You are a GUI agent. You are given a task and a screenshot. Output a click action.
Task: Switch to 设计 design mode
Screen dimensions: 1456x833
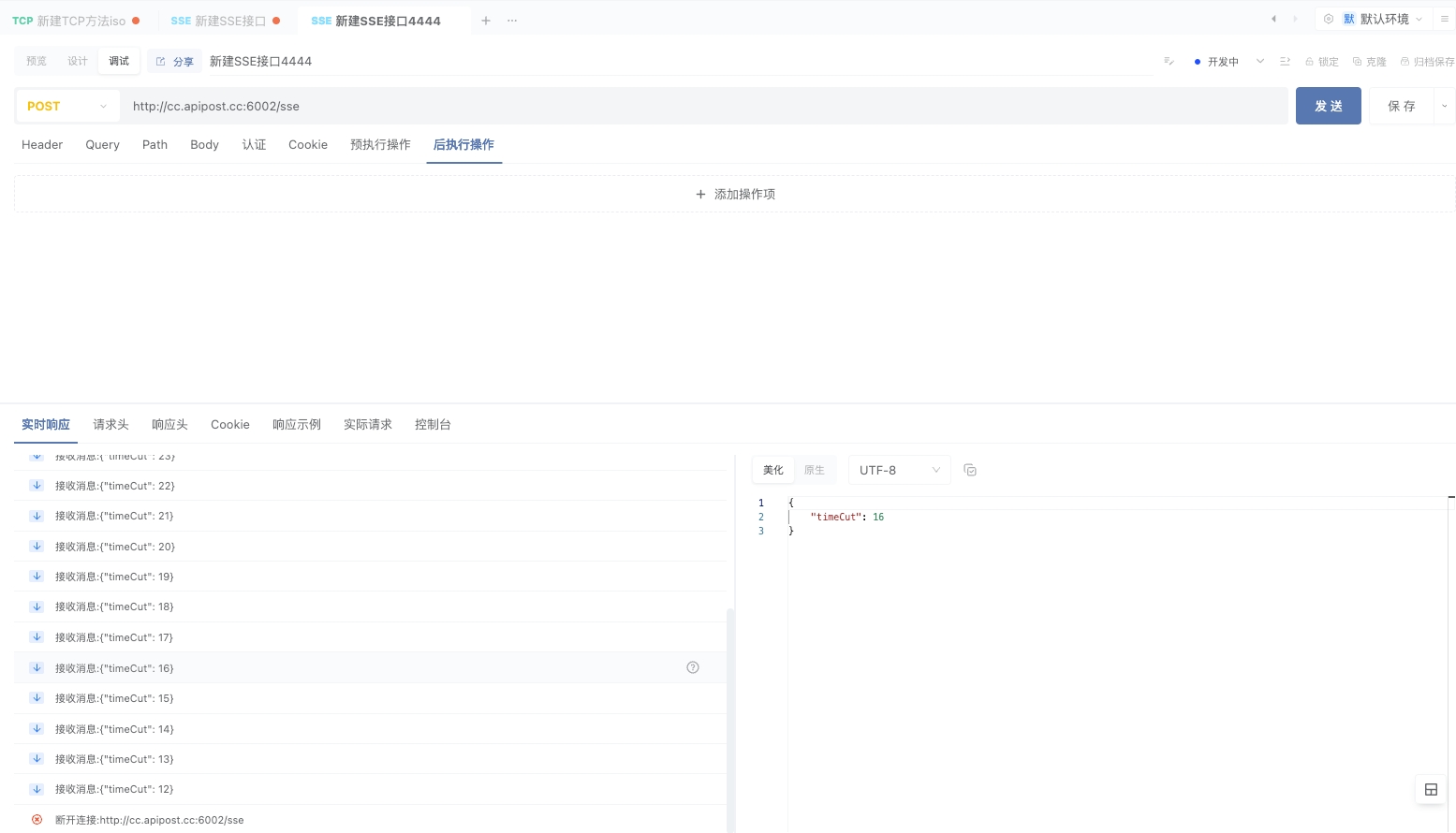78,61
